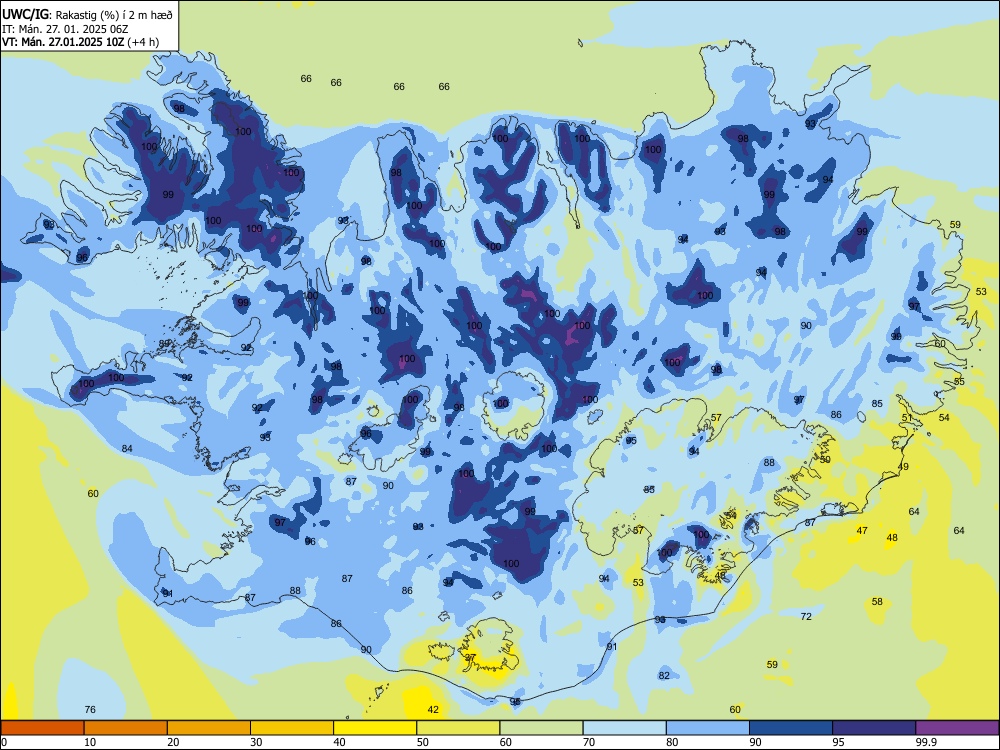Click the map humidity value '37'
This screenshot has width=1000, height=750.
[x=470, y=657]
